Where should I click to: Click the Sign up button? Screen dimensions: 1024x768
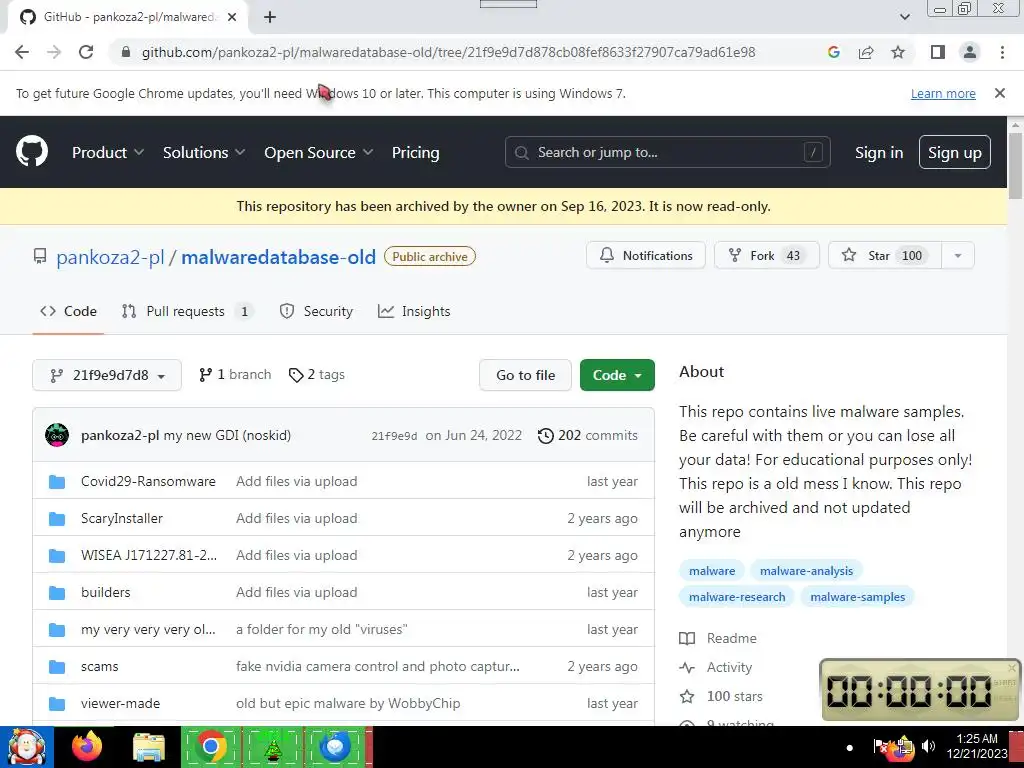[x=955, y=152]
